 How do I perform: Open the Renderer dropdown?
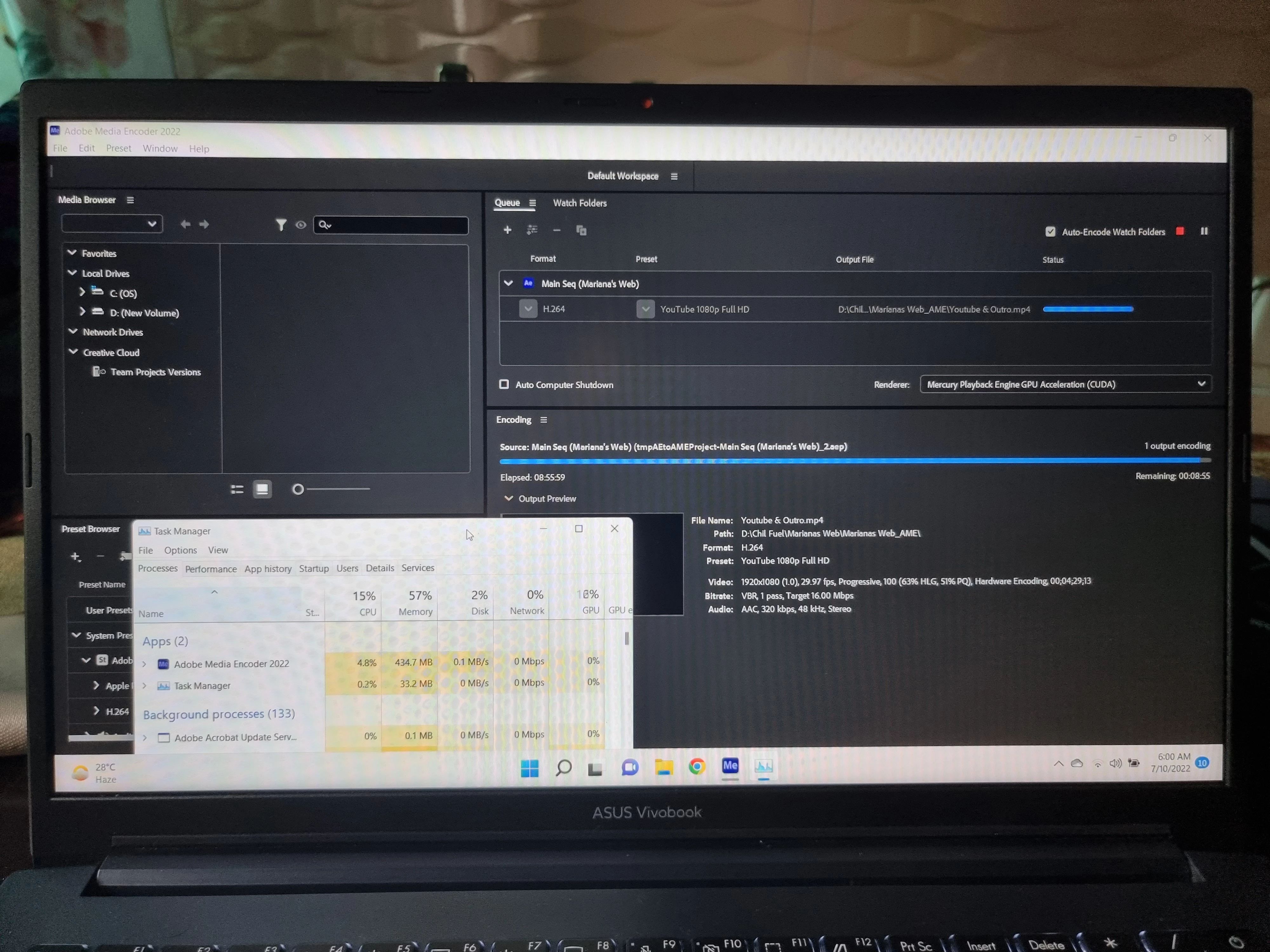(1065, 384)
